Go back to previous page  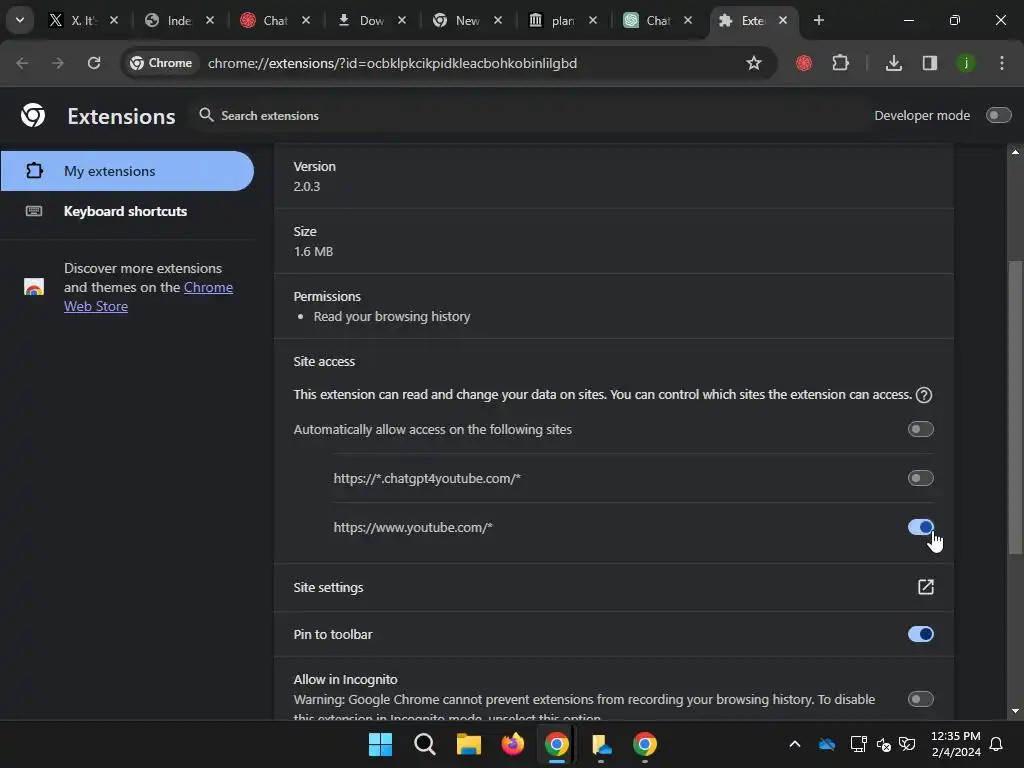click(x=22, y=63)
